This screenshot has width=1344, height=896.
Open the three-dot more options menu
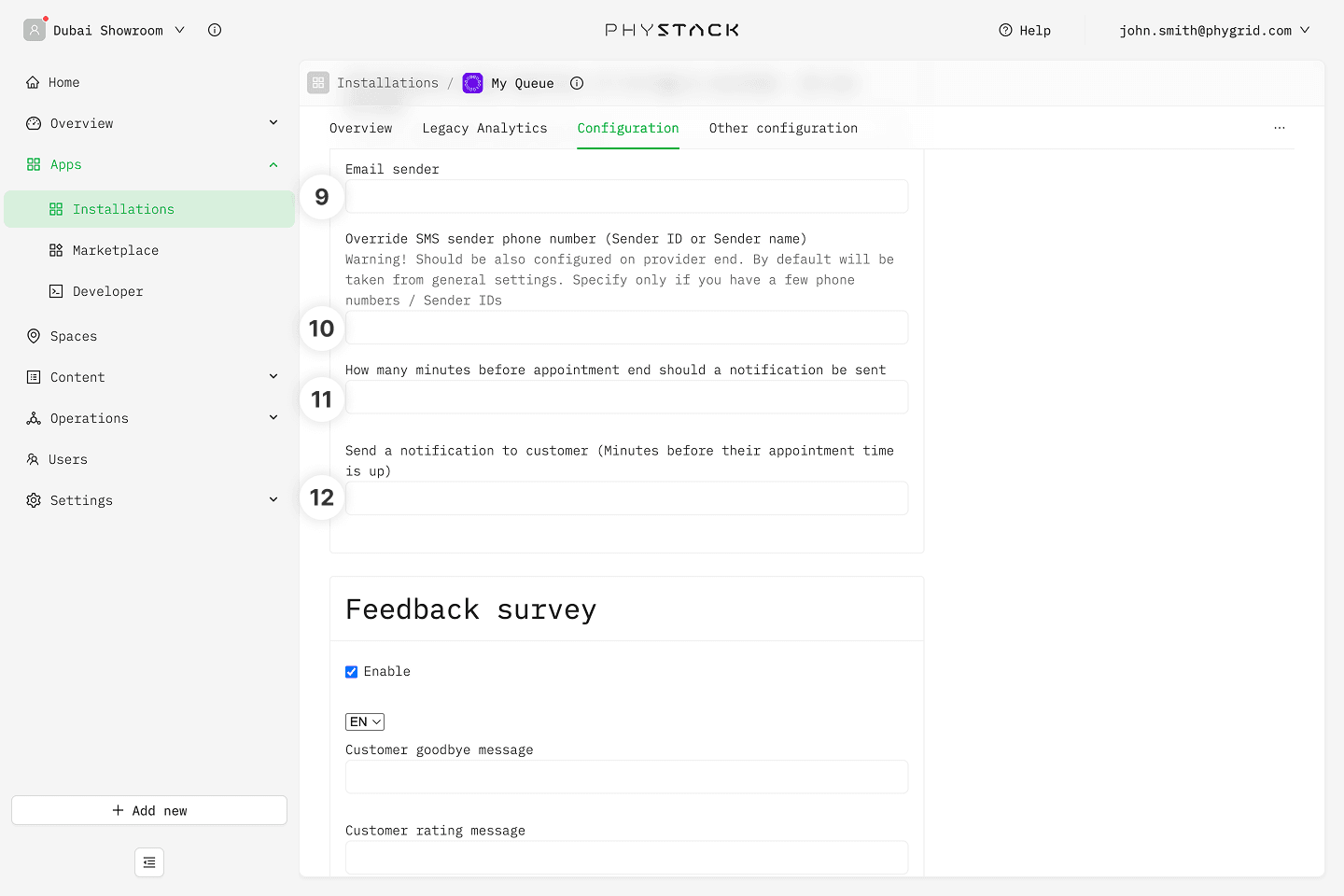click(x=1279, y=128)
